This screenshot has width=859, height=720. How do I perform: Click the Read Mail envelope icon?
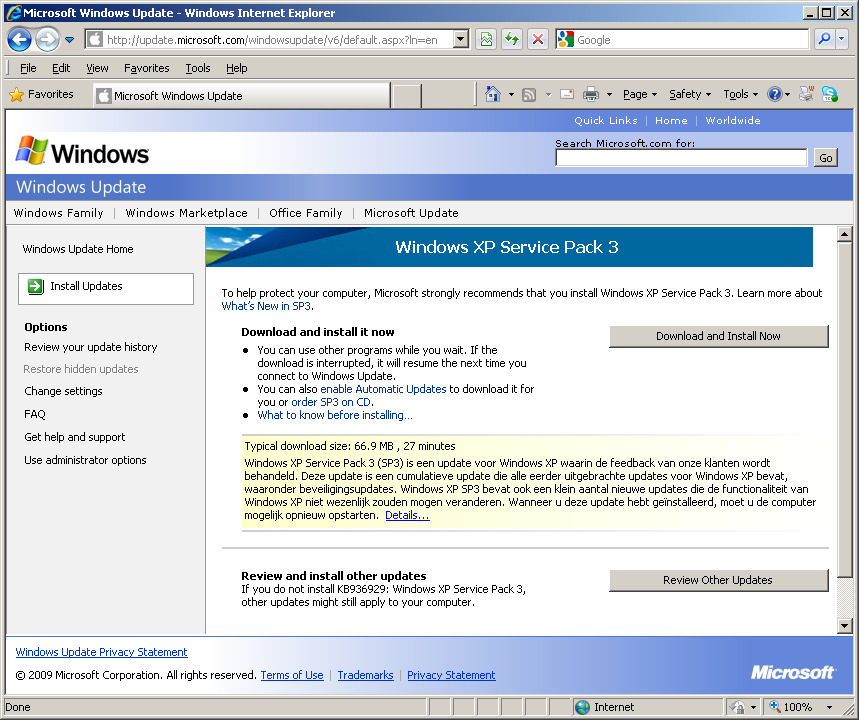tap(567, 94)
